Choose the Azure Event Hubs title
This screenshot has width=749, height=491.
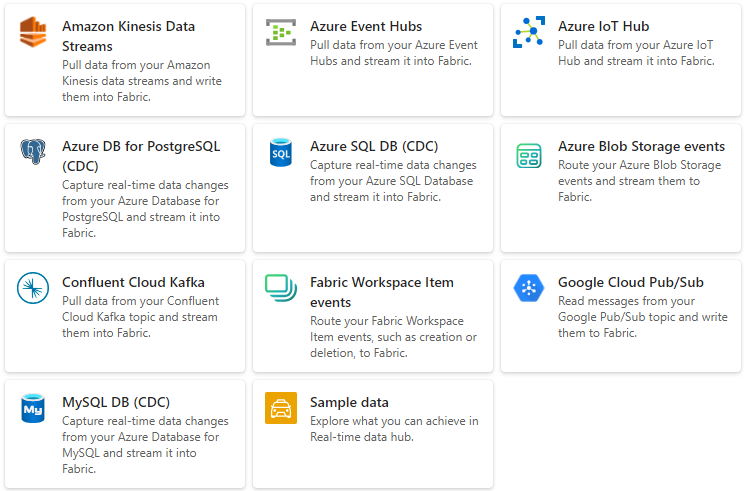click(366, 26)
